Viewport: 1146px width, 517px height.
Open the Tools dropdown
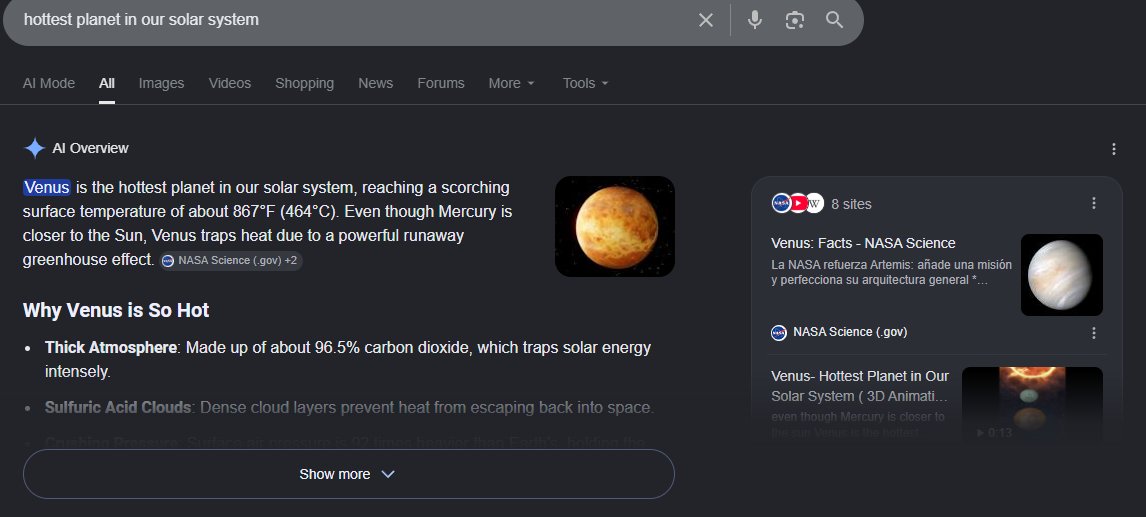click(x=585, y=83)
